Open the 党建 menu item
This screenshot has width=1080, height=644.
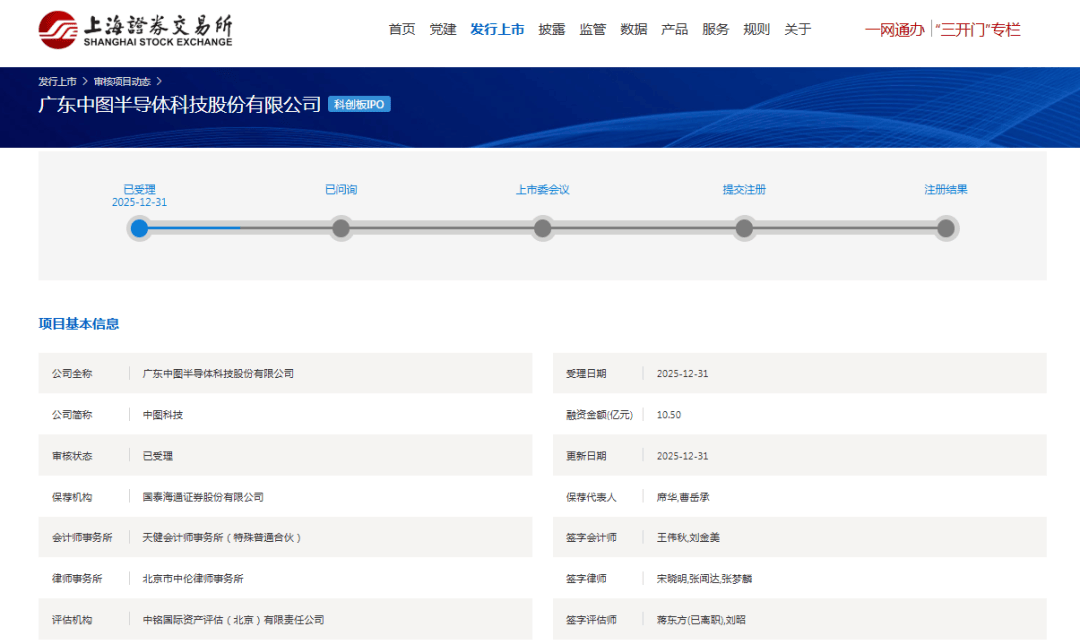[443, 30]
